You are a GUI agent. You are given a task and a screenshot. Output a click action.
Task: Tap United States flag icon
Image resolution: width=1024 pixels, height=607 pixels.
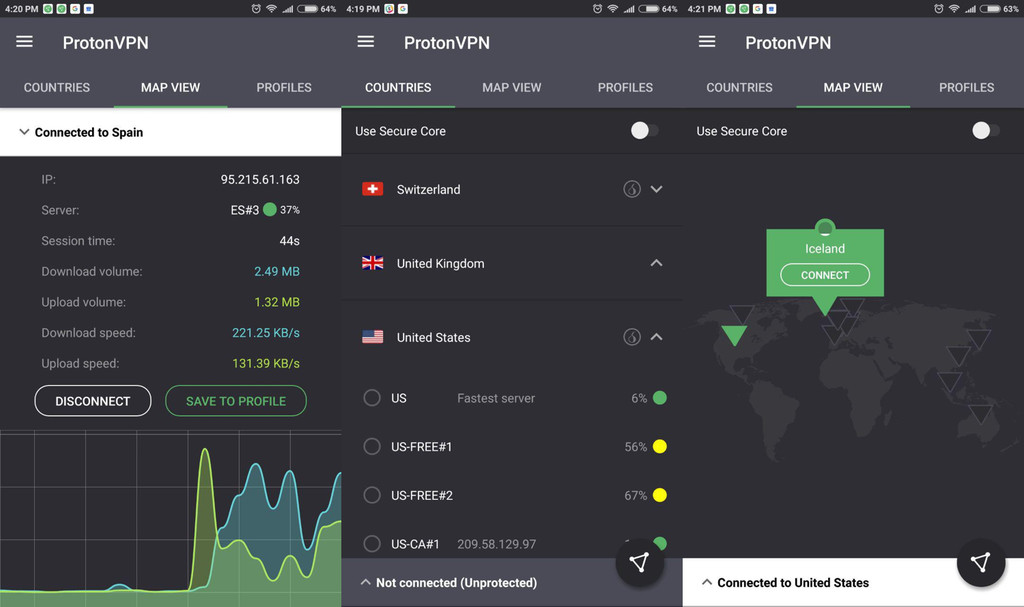click(372, 337)
